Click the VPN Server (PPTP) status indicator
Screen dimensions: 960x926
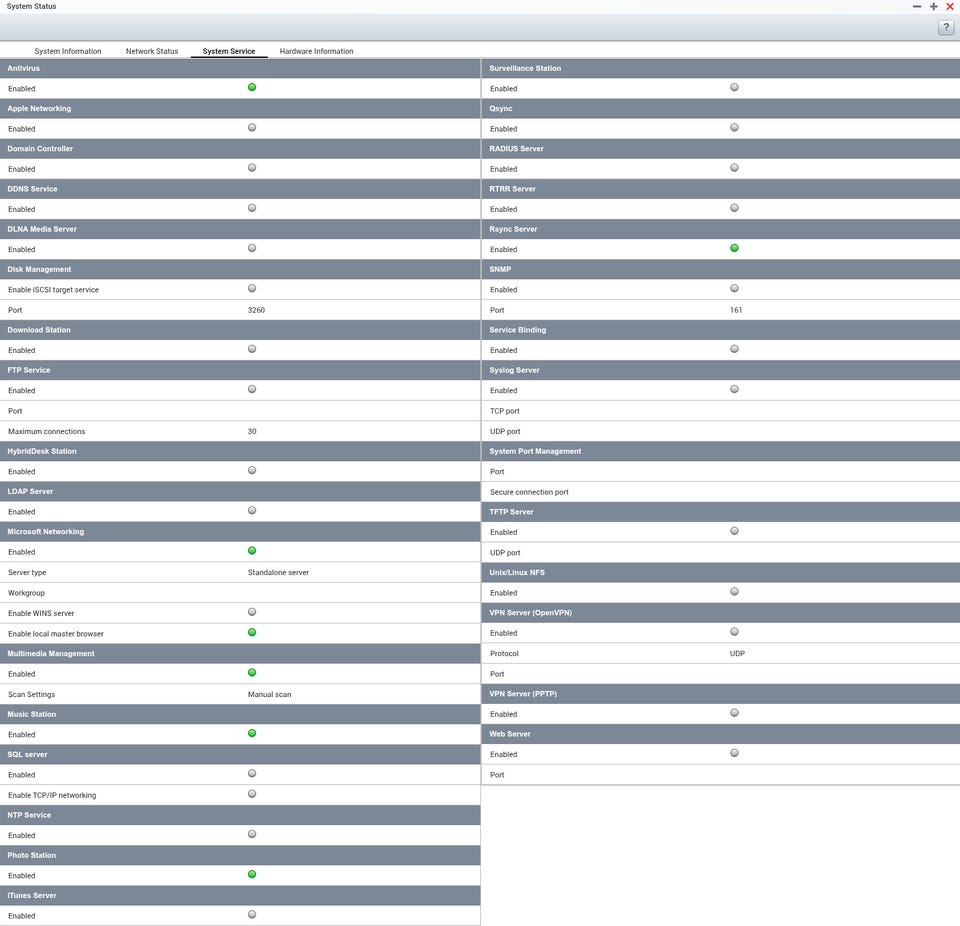[734, 713]
